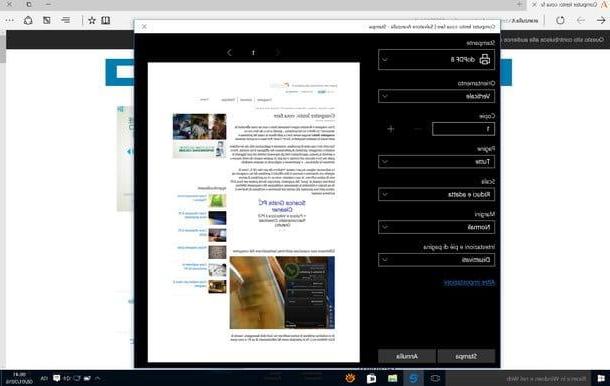Image resolution: width=610 pixels, height=386 pixels.
Task: Click the network icon in system tray
Action: [x=77, y=378]
